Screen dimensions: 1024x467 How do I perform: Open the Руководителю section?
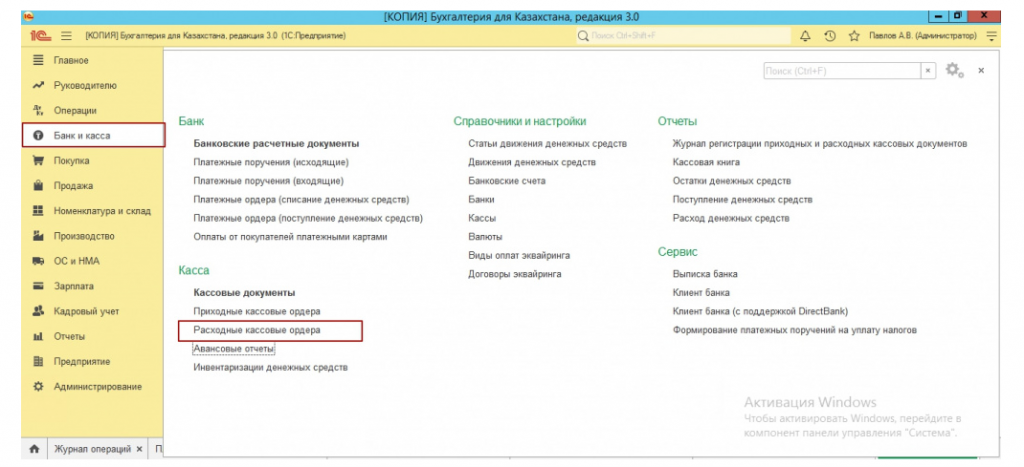click(x=93, y=86)
